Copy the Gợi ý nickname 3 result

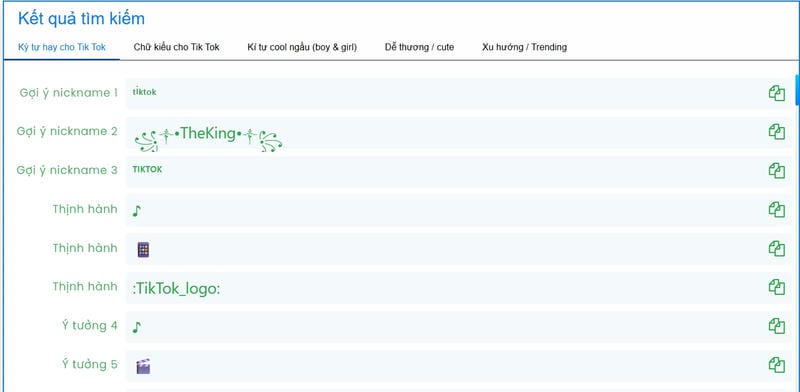point(777,170)
